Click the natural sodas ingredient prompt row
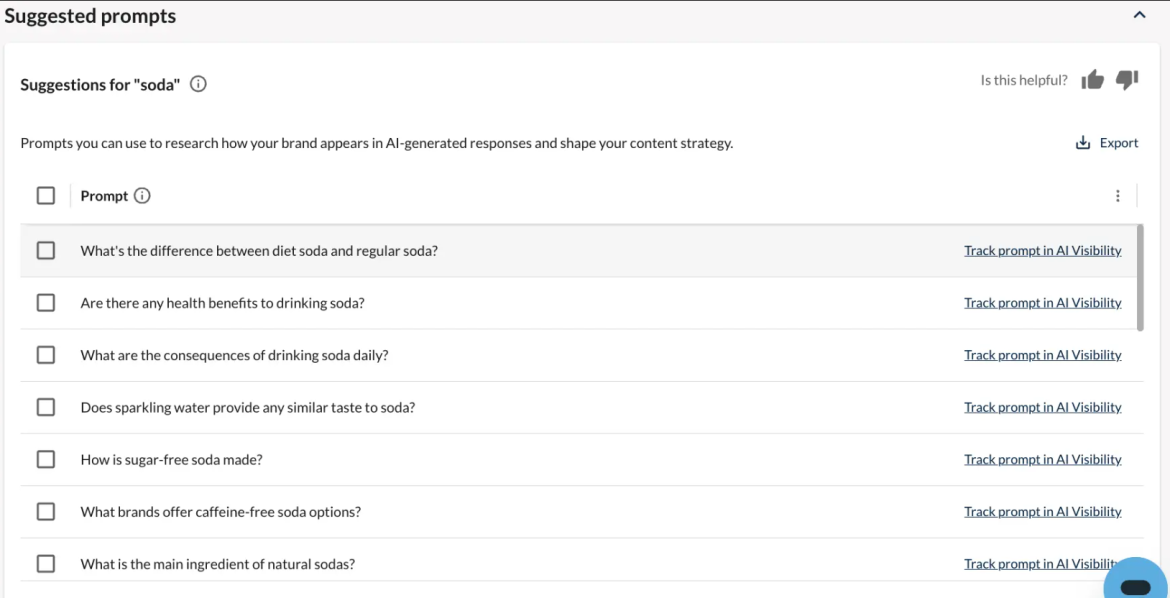Viewport: 1170px width, 598px height. [581, 564]
